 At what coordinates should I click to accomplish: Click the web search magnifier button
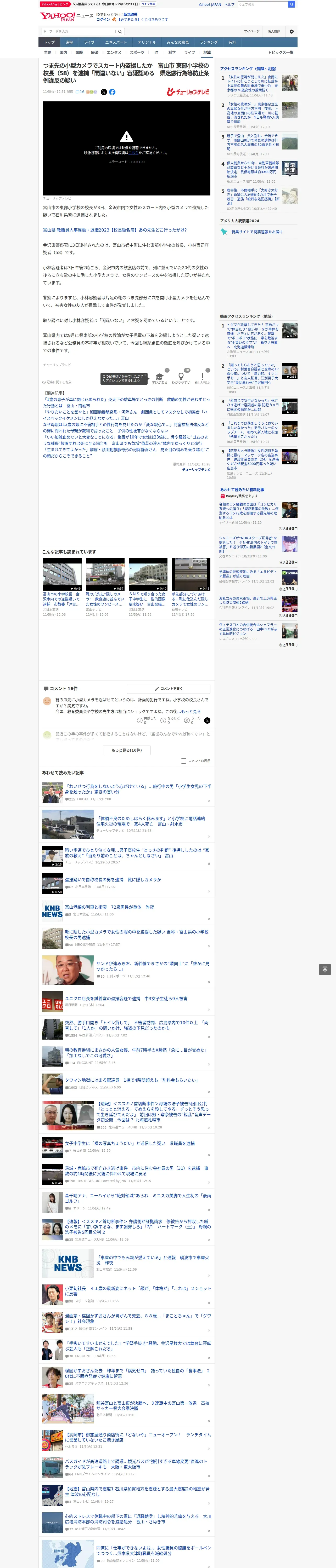[x=292, y=4]
